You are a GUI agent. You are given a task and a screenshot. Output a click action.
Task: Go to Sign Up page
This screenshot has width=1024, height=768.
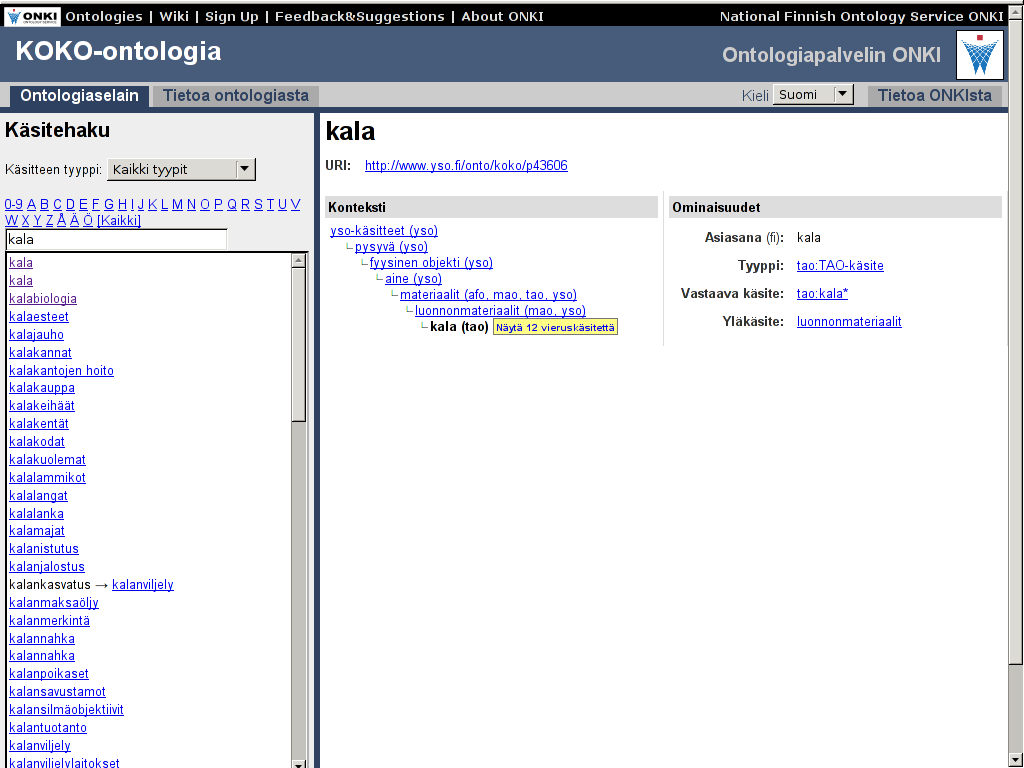pyautogui.click(x=232, y=16)
